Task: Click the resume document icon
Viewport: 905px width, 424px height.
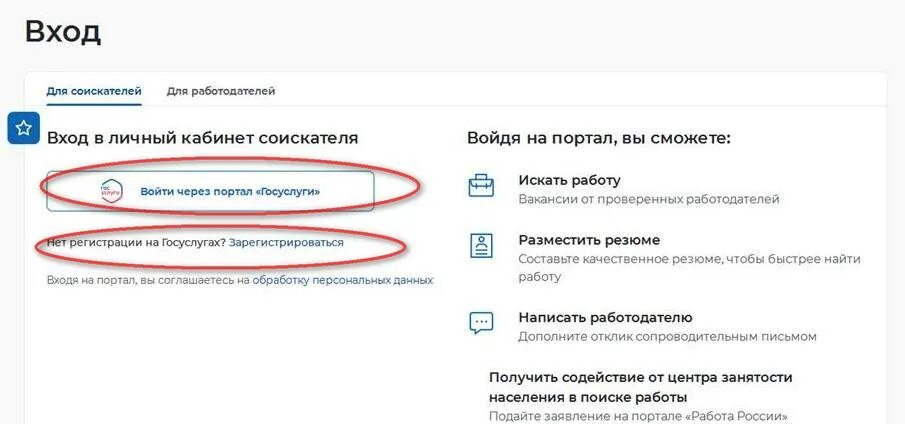Action: pos(481,246)
